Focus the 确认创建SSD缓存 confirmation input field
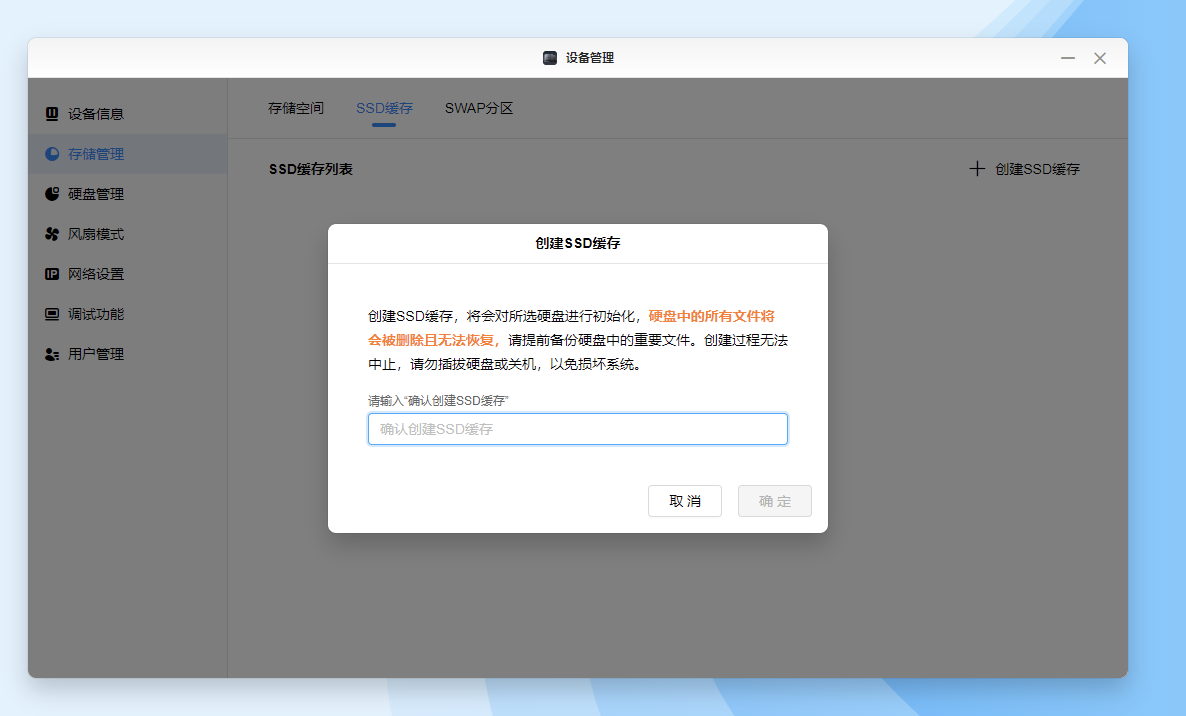The width and height of the screenshot is (1186, 716). [578, 429]
